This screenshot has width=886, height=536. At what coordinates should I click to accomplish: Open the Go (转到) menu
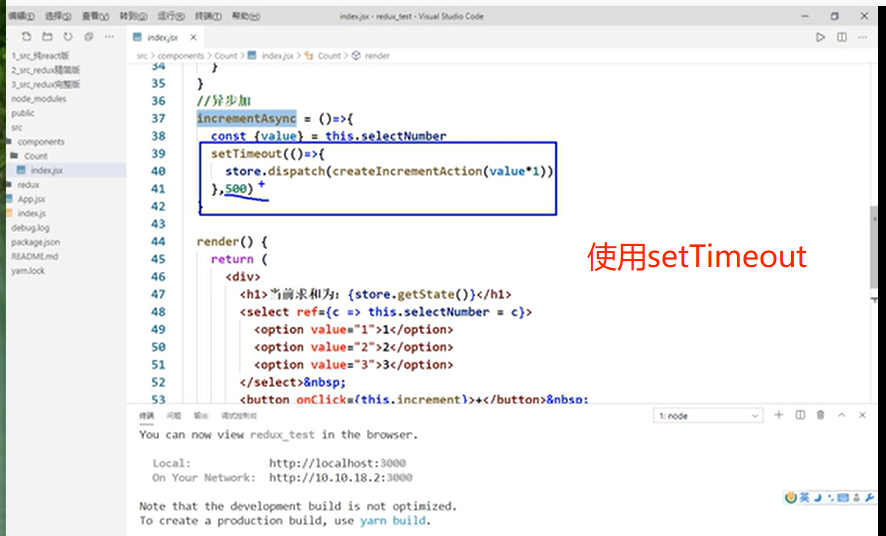tap(133, 16)
